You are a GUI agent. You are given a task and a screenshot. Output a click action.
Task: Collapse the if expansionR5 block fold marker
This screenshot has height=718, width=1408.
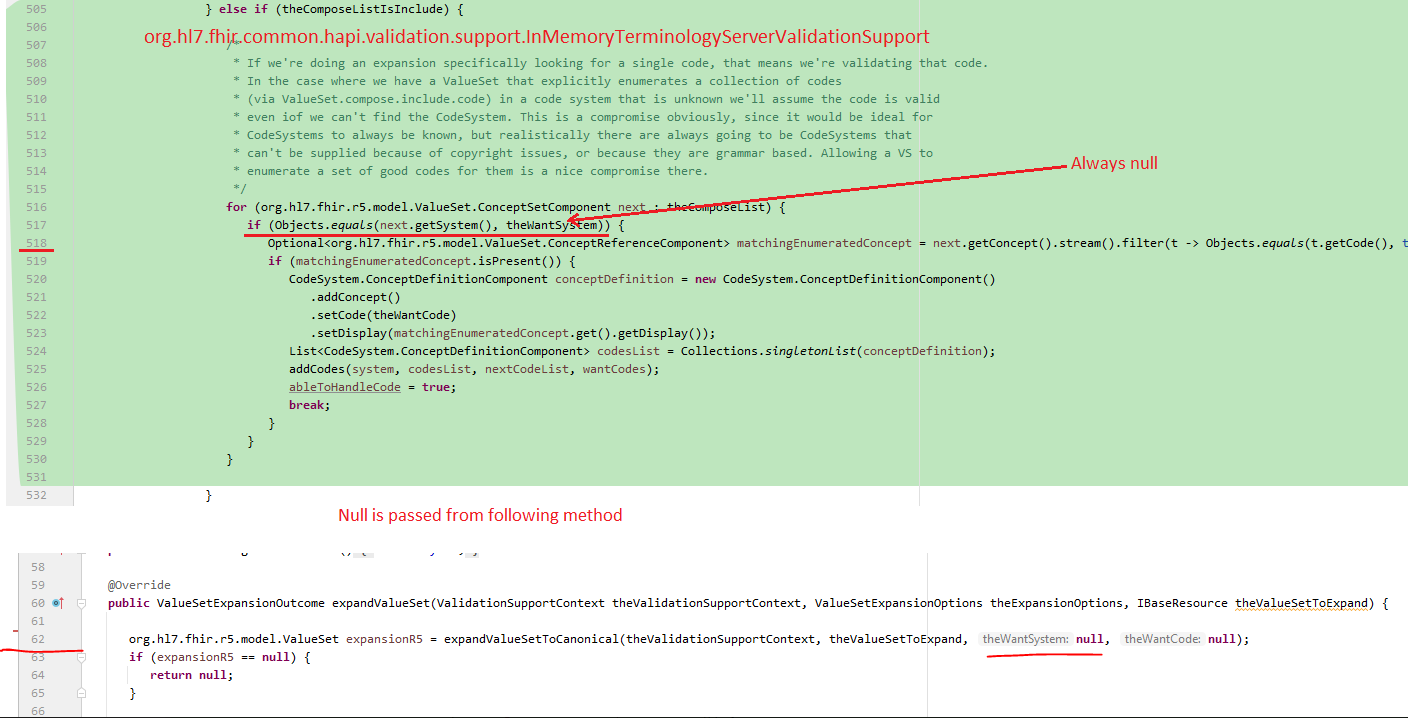pyautogui.click(x=81, y=656)
